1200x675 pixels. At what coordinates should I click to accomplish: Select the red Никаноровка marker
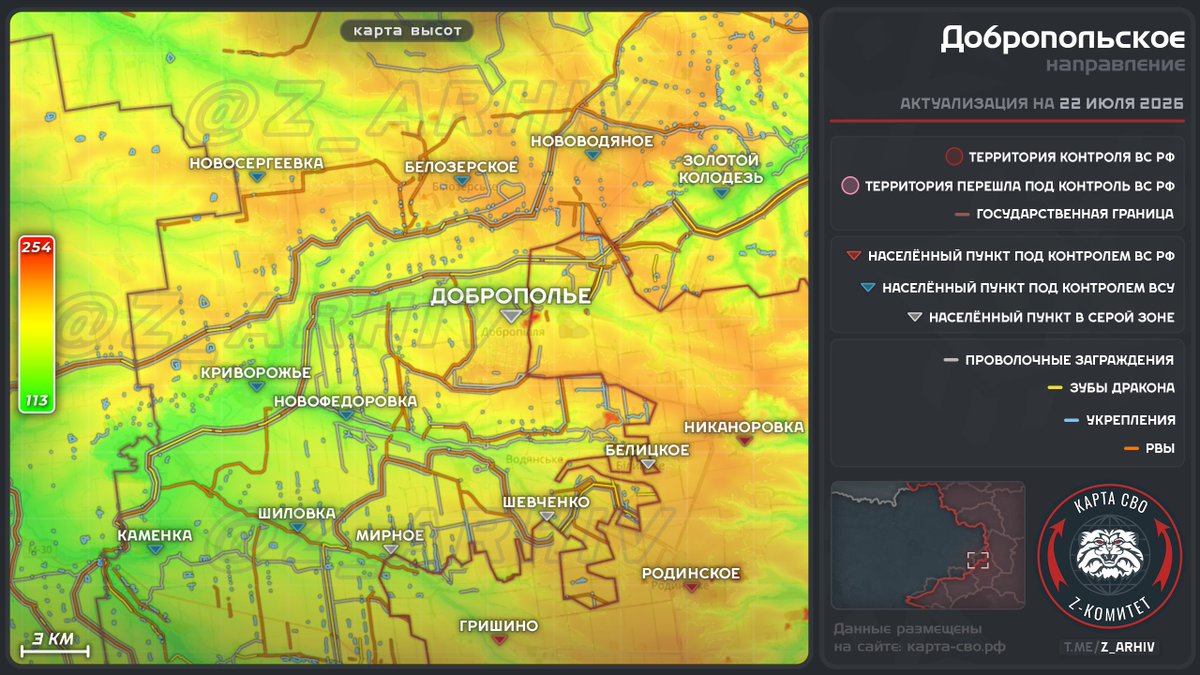click(744, 442)
